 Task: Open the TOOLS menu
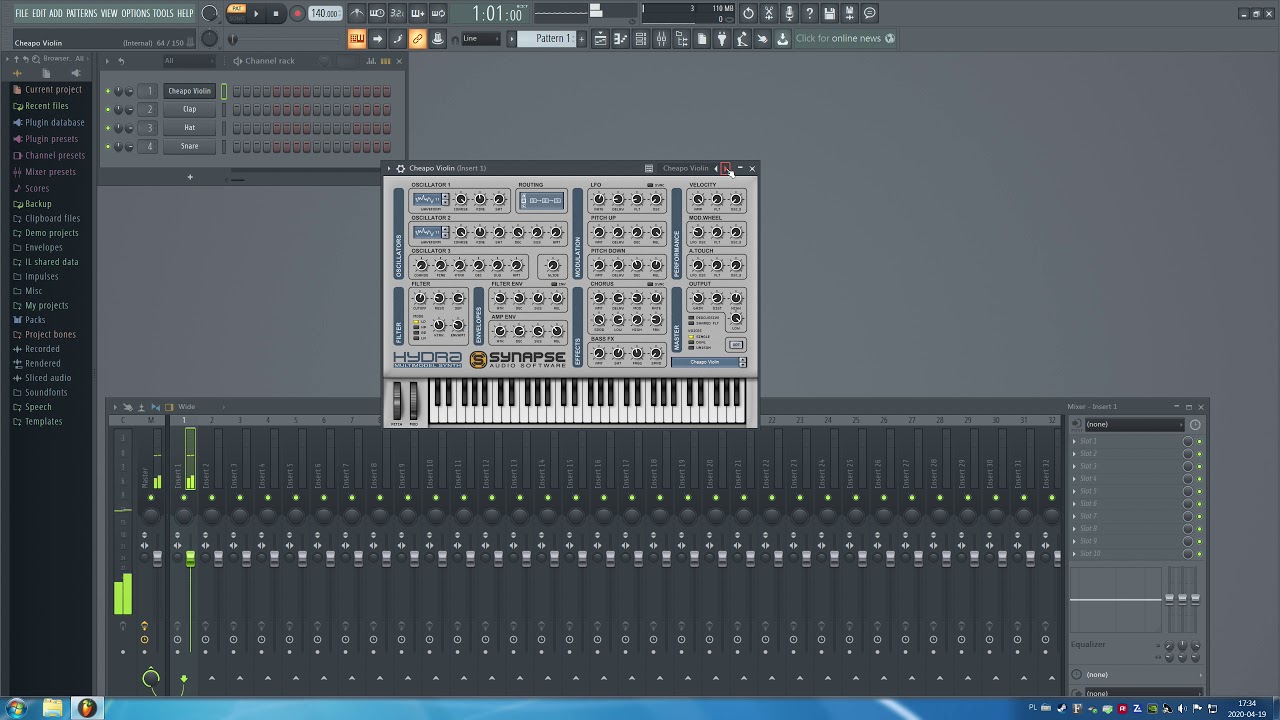pyautogui.click(x=163, y=13)
